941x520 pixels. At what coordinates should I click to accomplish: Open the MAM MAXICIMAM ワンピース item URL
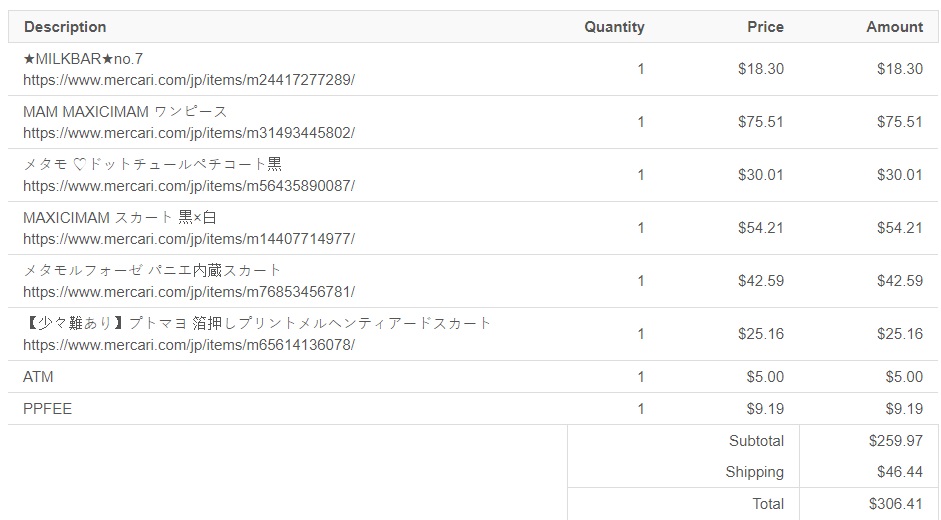click(x=189, y=133)
